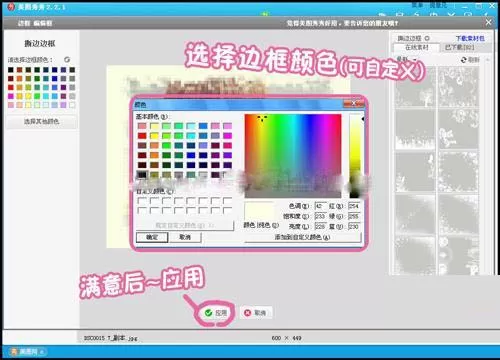Open the 下载素材包 link
Image resolution: width=500 pixels, height=360 pixels.
470,38
